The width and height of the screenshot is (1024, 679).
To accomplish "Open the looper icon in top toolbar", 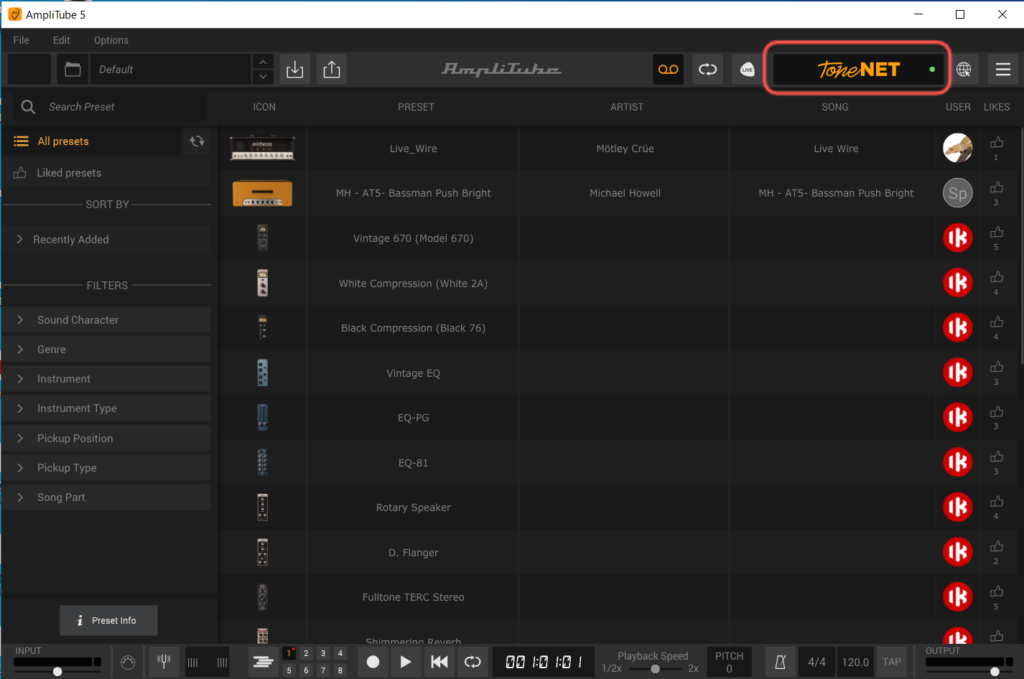I will point(708,69).
